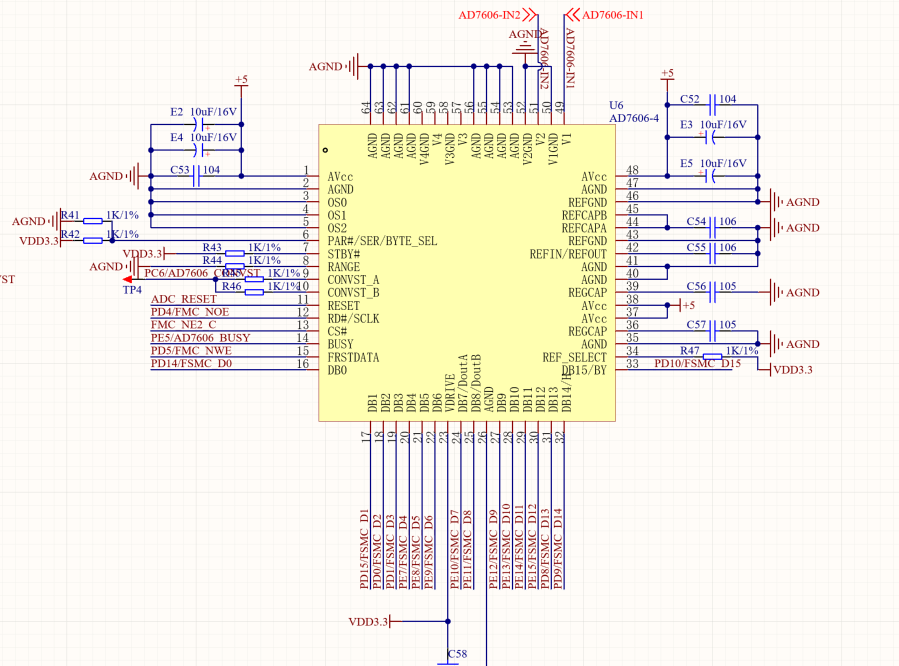Click the TP4 test point label

coord(132,289)
